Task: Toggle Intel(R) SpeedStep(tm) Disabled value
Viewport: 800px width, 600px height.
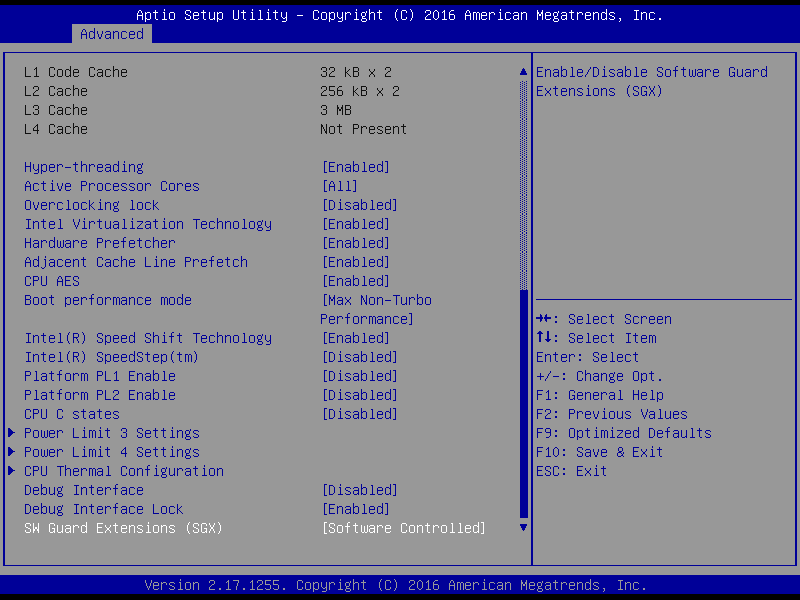Action: [x=359, y=357]
